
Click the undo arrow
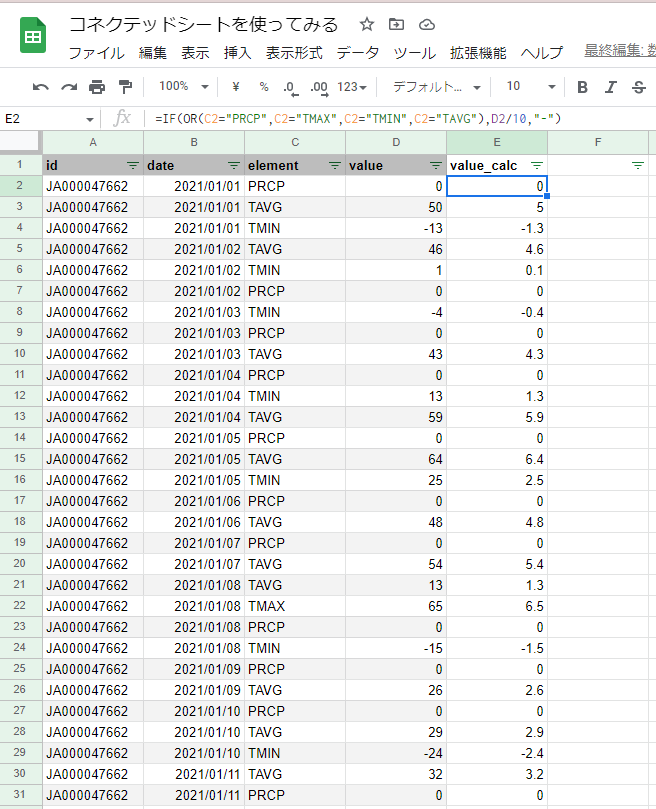(40, 87)
